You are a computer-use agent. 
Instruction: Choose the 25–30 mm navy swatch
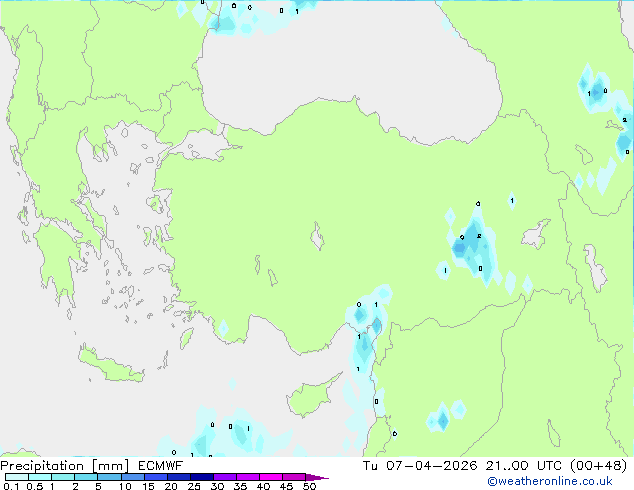(201, 477)
